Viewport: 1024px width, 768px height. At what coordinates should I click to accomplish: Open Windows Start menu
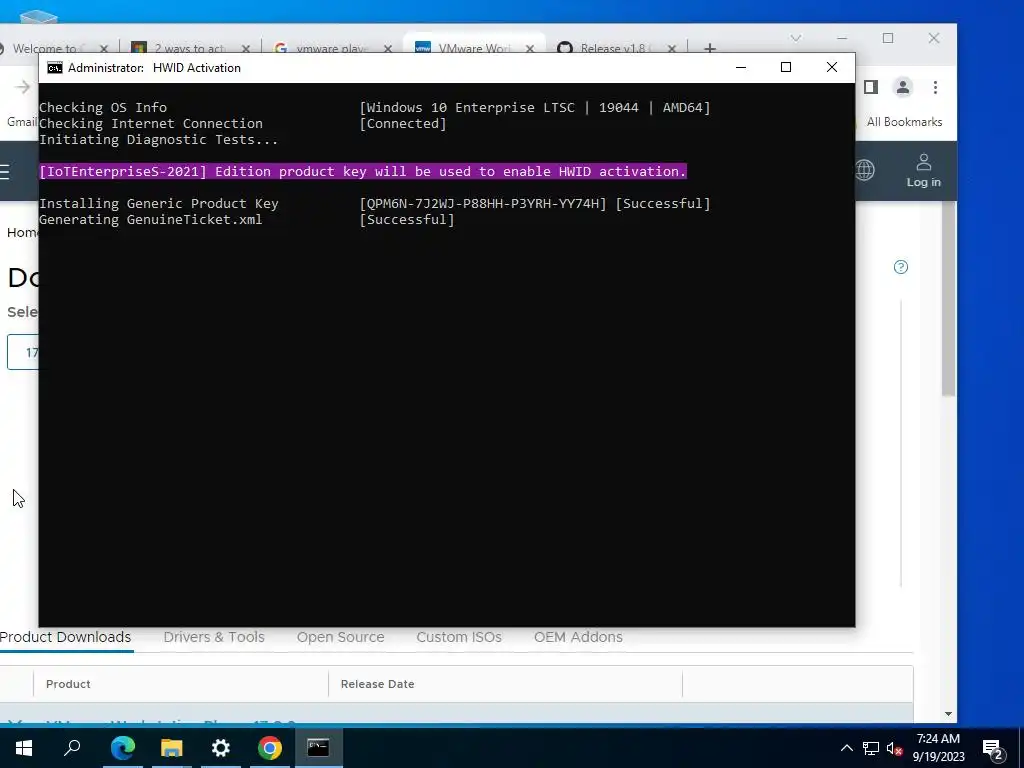point(24,748)
